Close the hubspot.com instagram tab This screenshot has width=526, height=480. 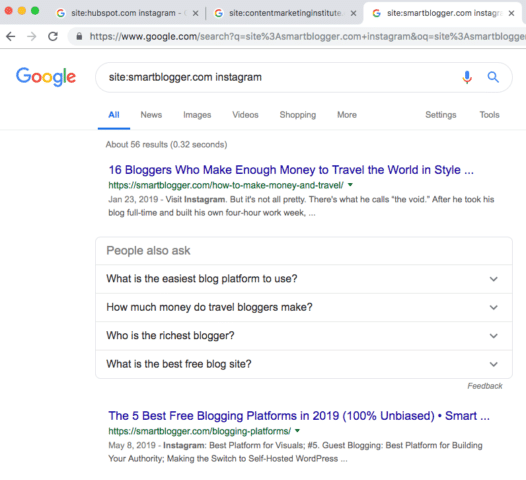[x=196, y=13]
